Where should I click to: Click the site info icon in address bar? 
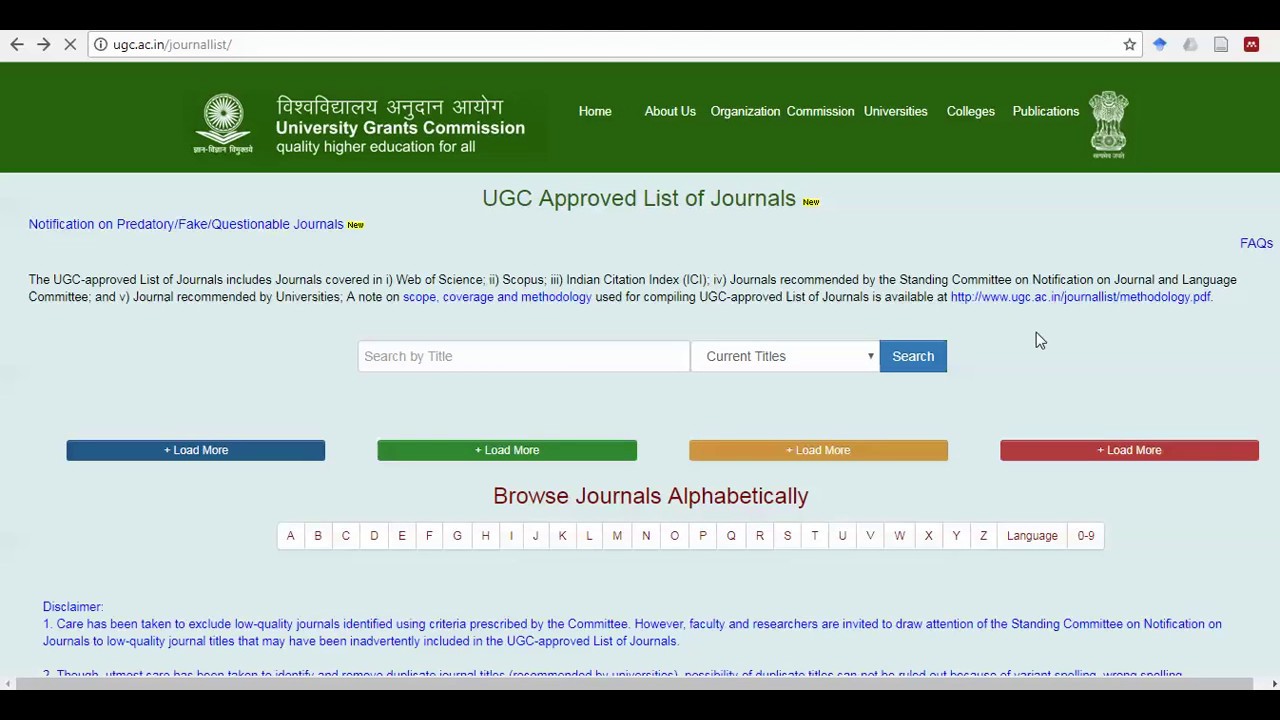[101, 44]
